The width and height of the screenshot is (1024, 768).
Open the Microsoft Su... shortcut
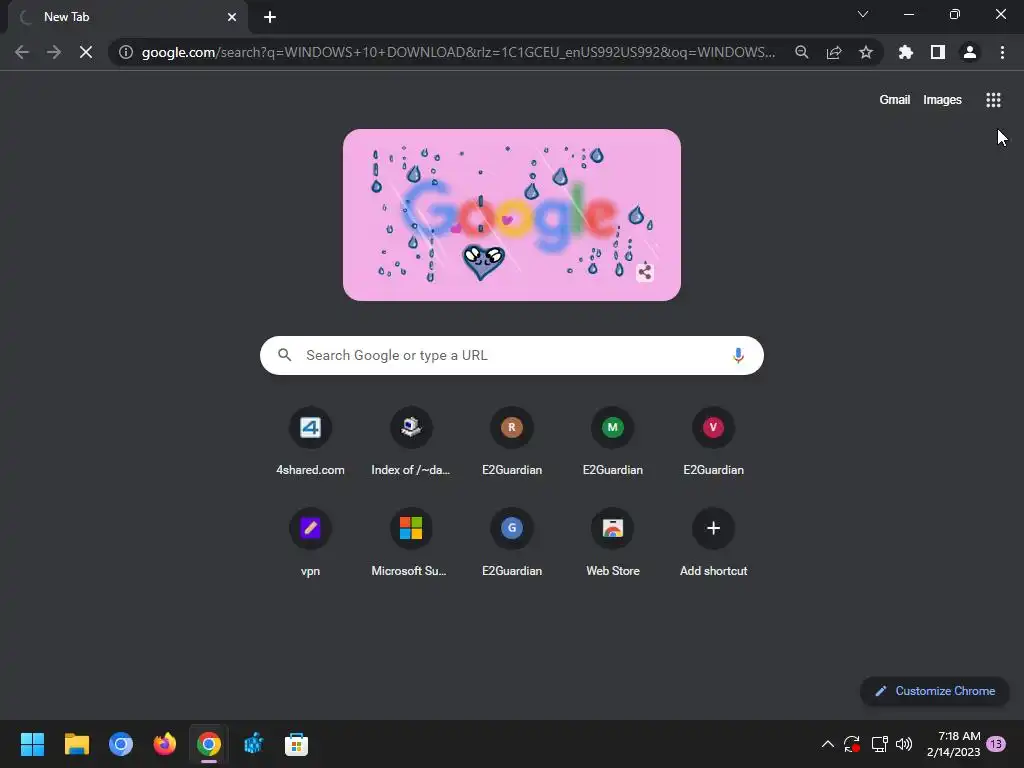point(411,542)
